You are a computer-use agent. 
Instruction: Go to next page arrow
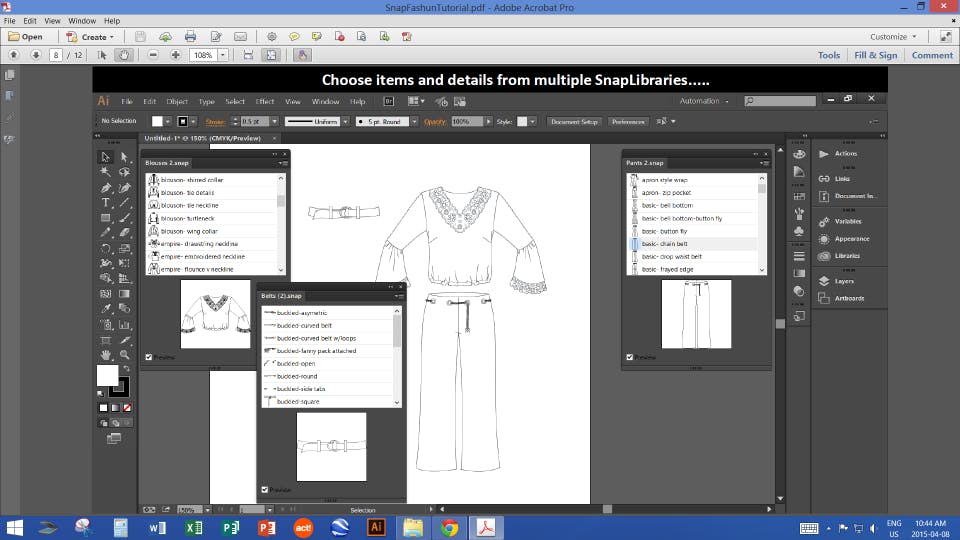(x=36, y=55)
